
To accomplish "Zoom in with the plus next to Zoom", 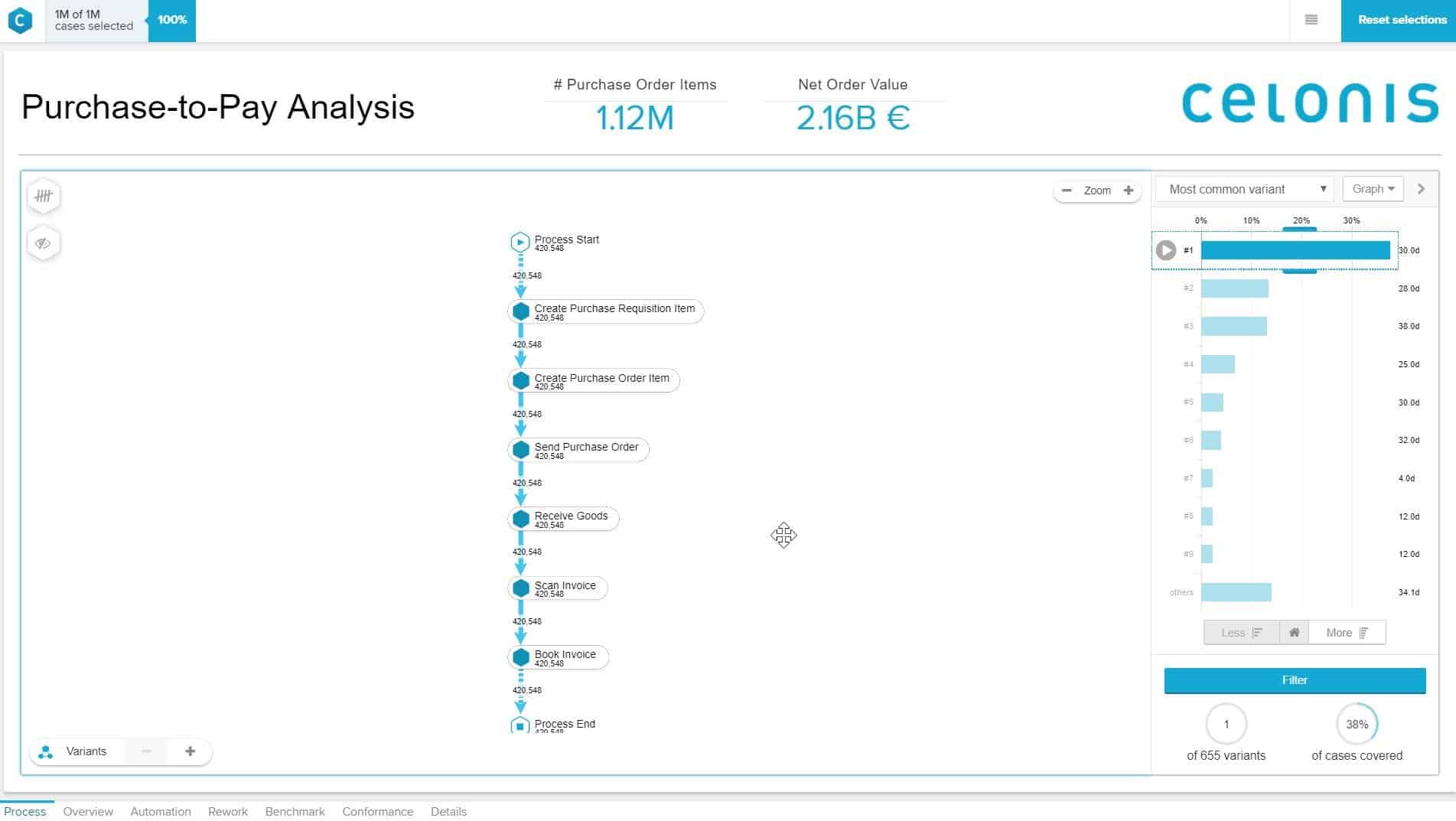I will click(1129, 191).
